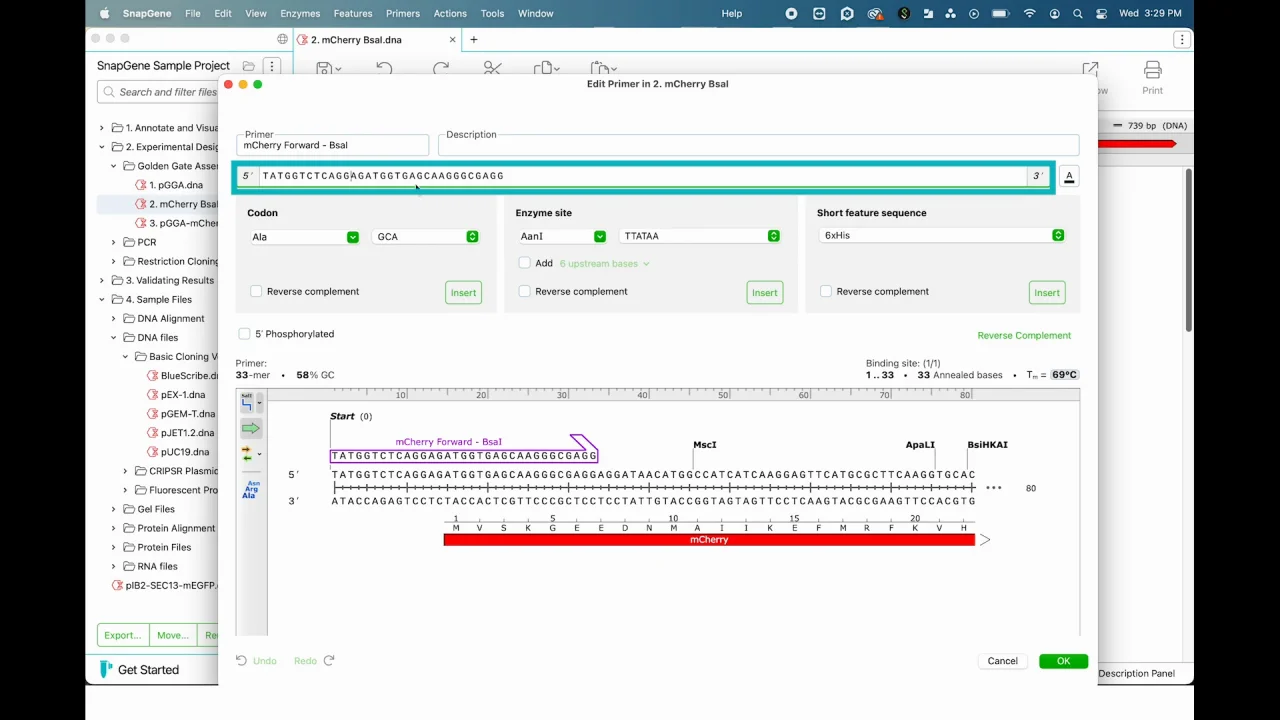This screenshot has height=720, width=1280.
Task: Click Cancel button
Action: pyautogui.click(x=1002, y=661)
